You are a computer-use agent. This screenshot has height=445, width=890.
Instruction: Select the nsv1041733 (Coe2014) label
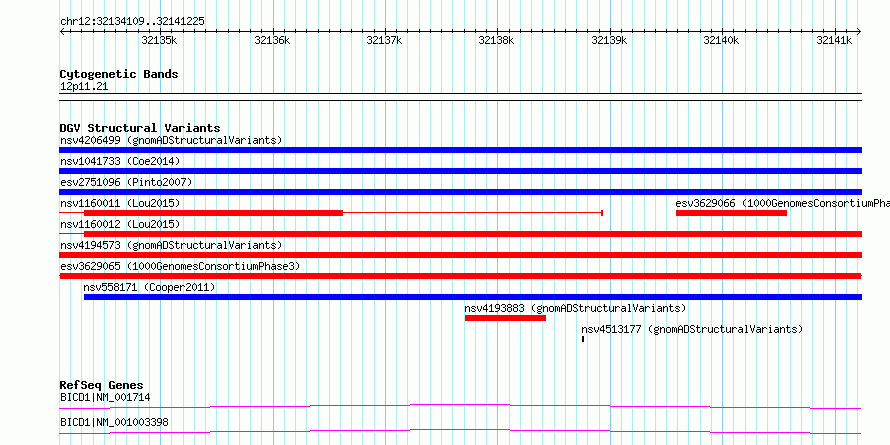click(120, 161)
